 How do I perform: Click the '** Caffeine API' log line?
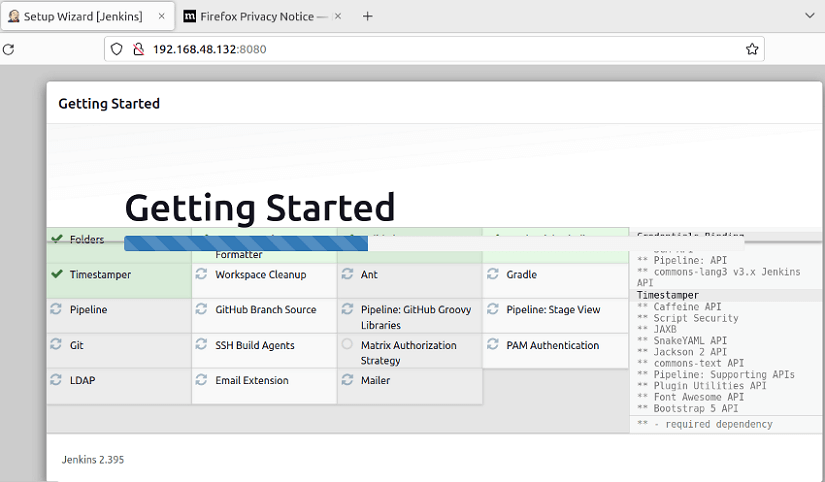click(679, 307)
